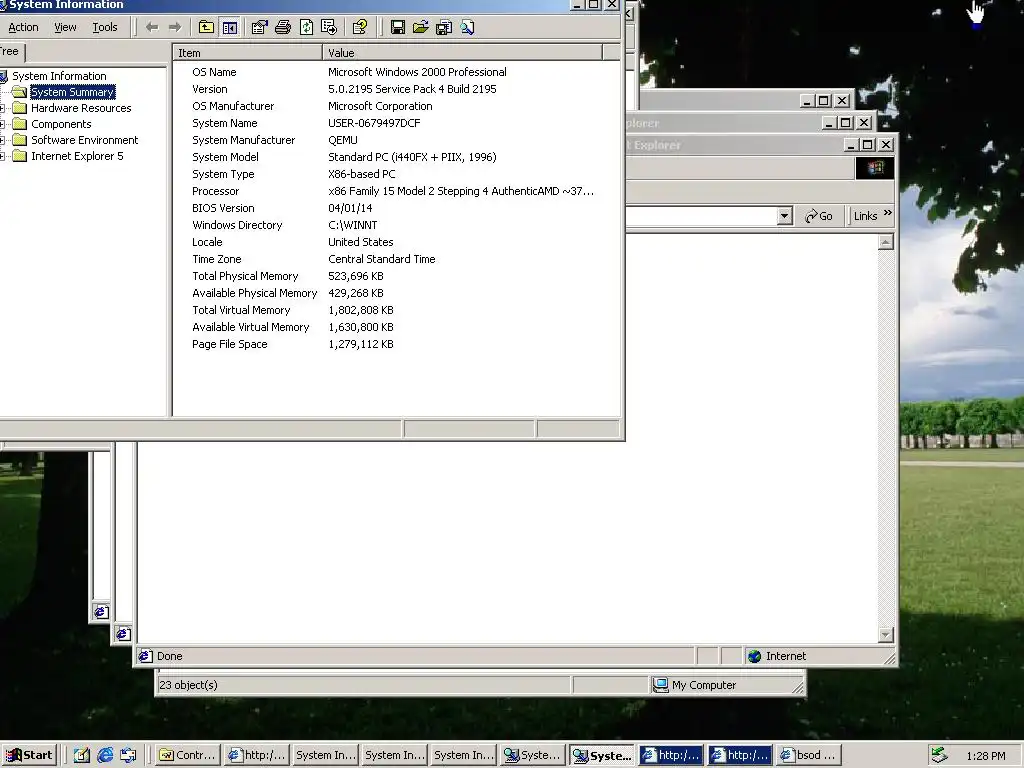Click the Refresh icon in the toolbar

coord(306,27)
